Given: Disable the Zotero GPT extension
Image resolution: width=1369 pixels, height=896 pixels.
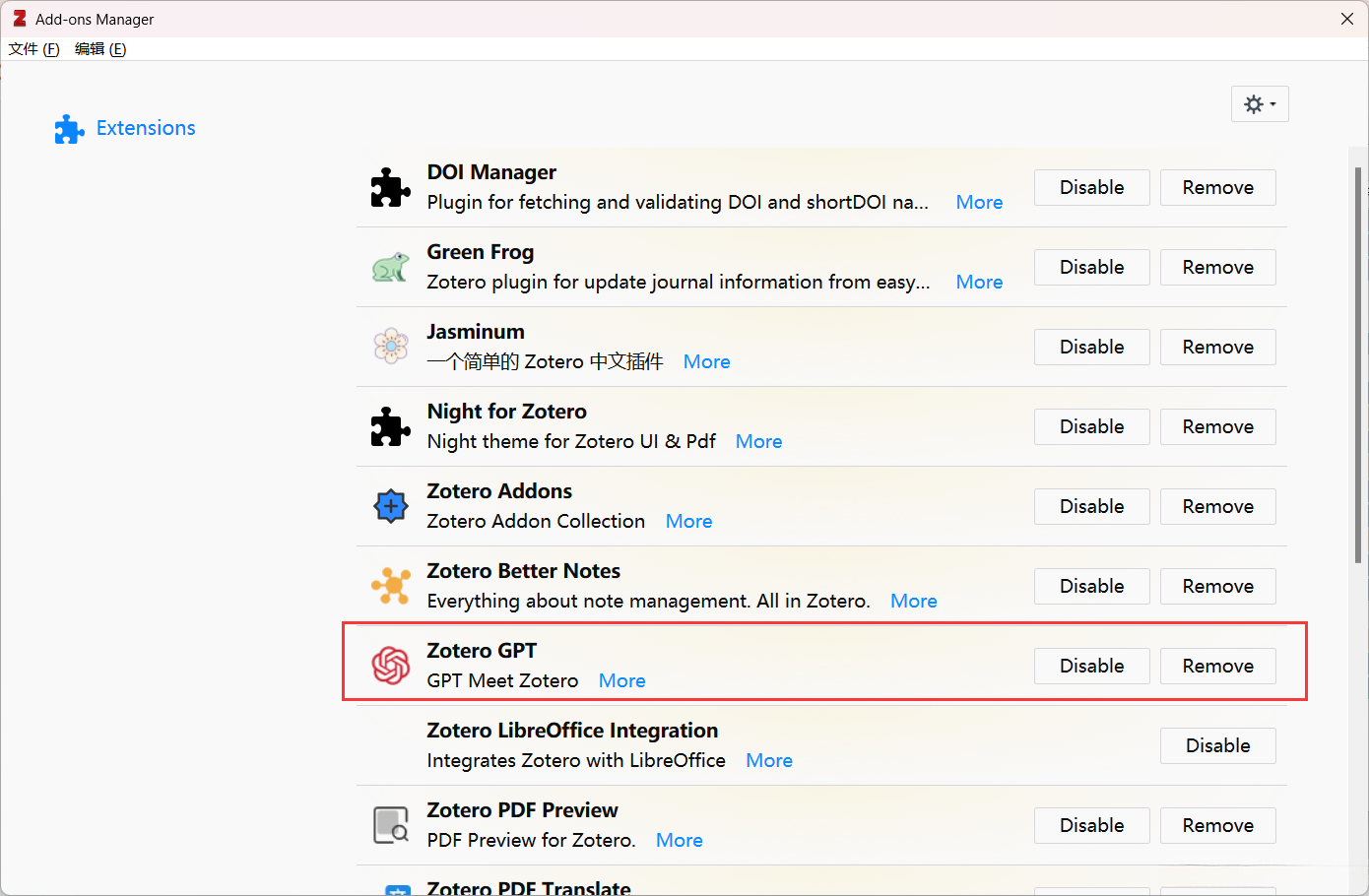Looking at the screenshot, I should tap(1091, 666).
